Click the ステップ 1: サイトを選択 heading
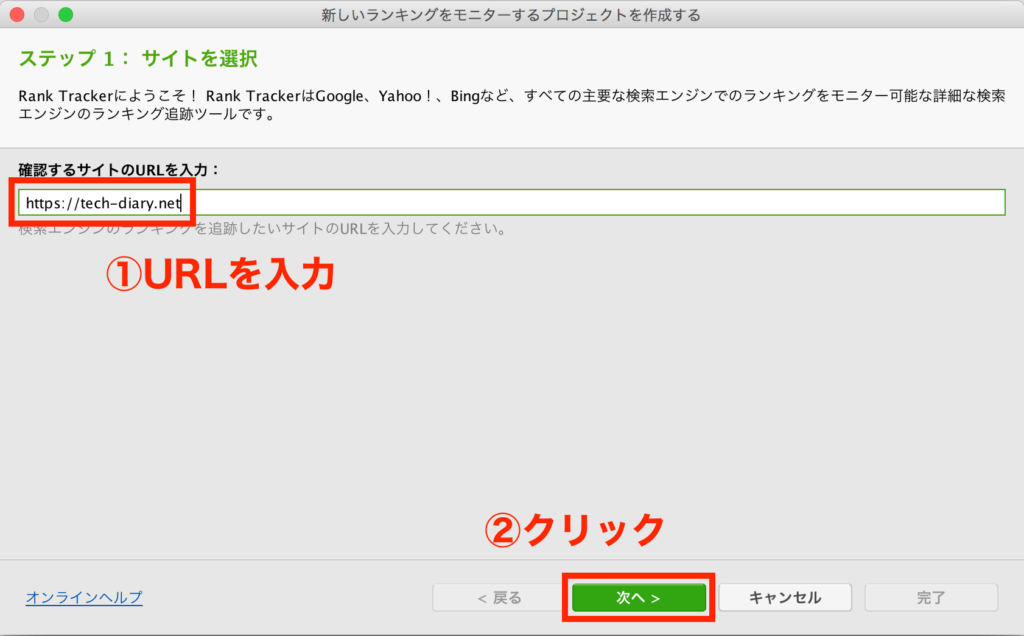This screenshot has width=1024, height=636. click(x=138, y=59)
